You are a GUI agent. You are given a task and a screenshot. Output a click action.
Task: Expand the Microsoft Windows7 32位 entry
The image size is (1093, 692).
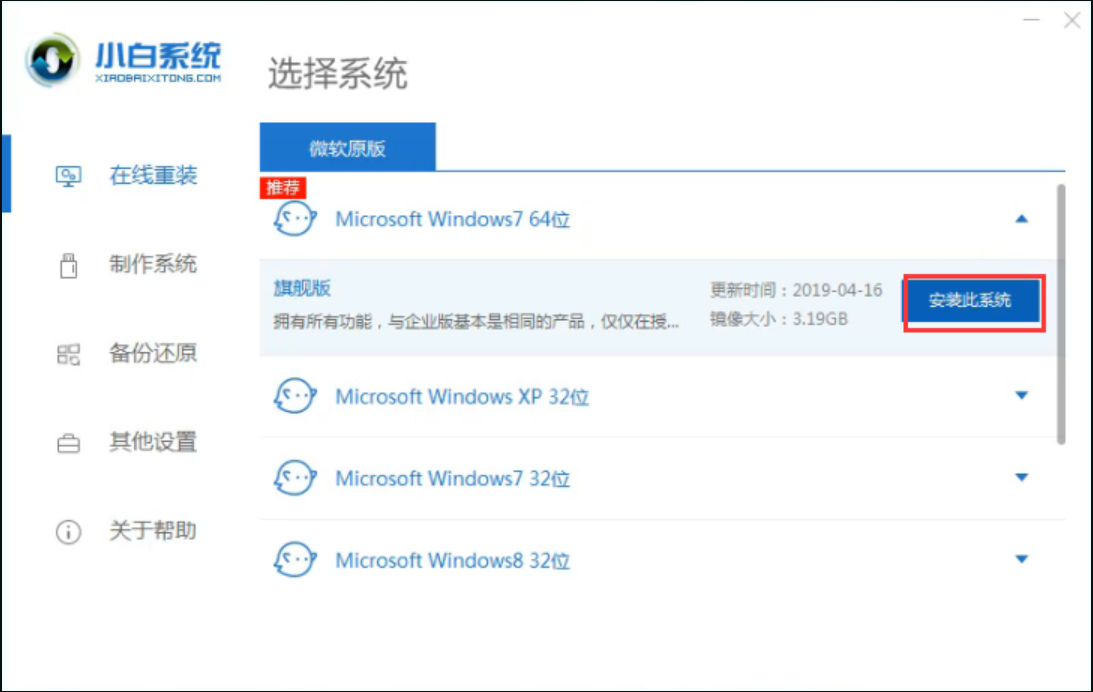click(x=1022, y=476)
